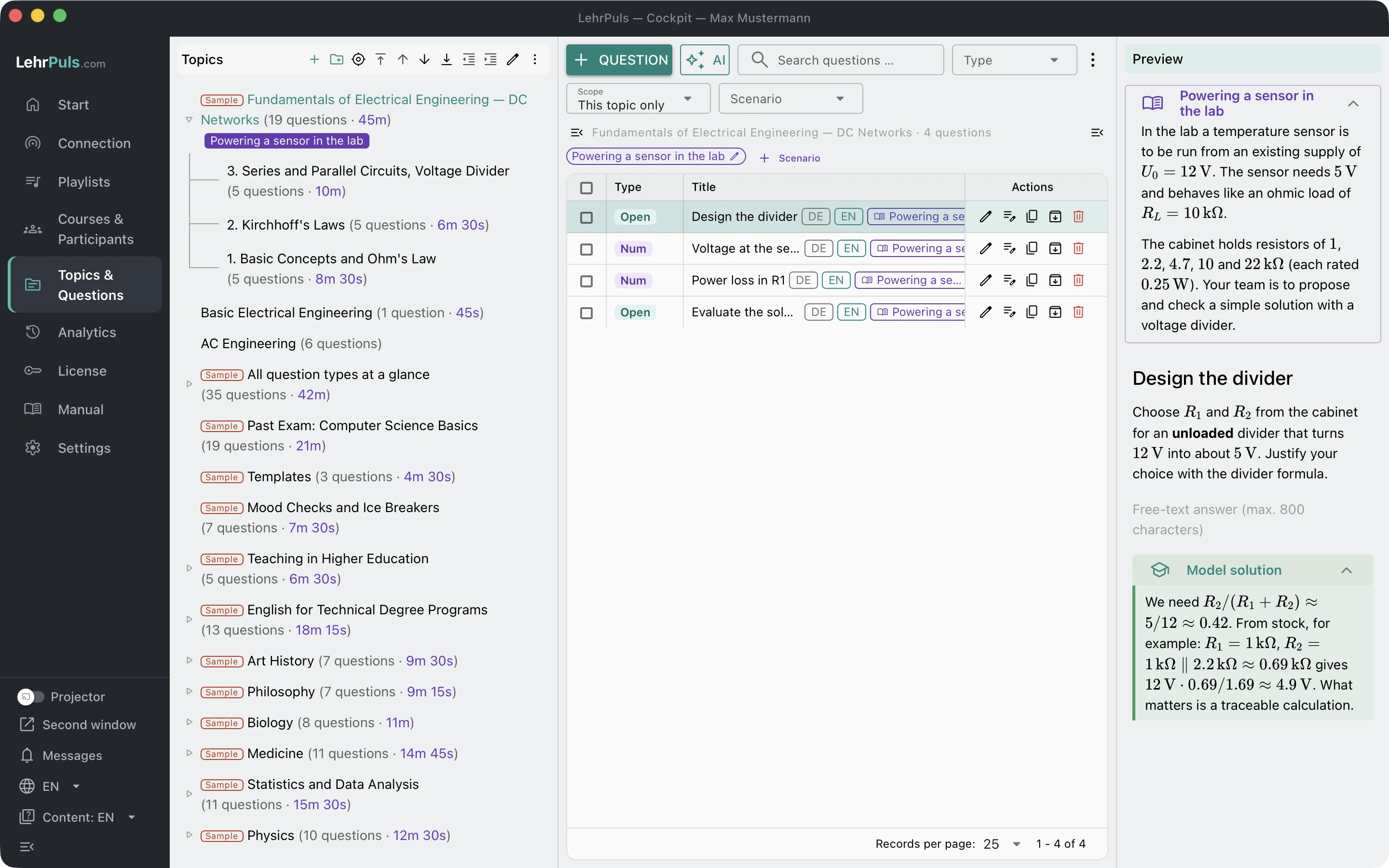Open the Scenario filter dropdown
The image size is (1389, 868).
tap(790, 99)
